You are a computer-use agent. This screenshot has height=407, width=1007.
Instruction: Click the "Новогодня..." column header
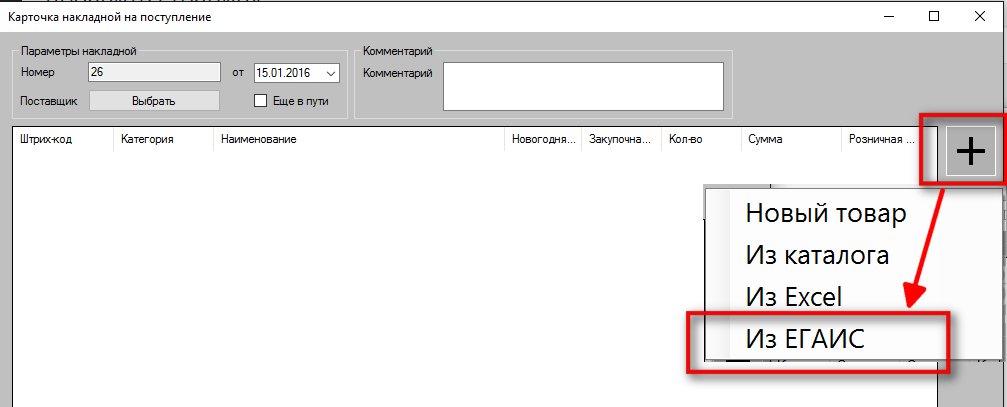tap(543, 139)
